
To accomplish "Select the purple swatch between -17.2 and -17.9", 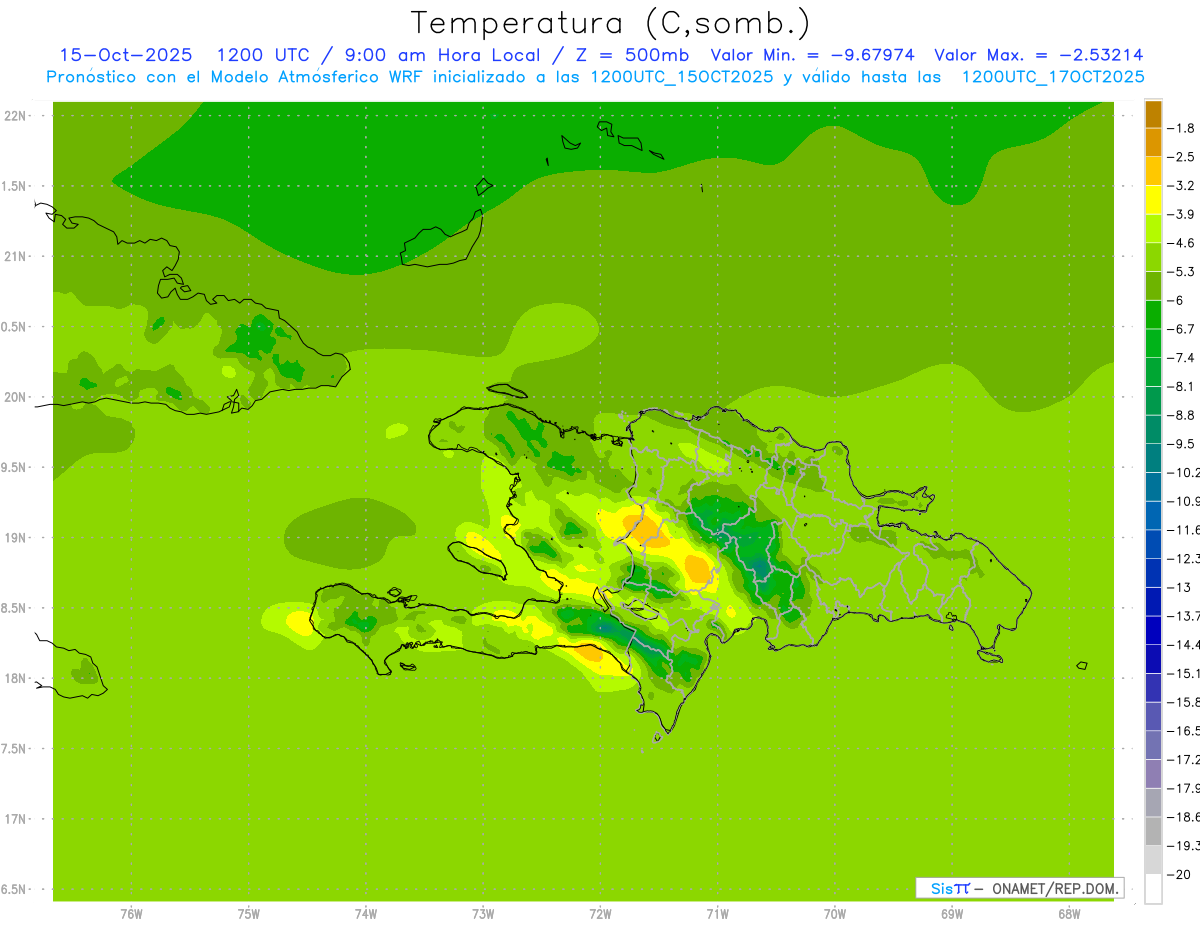I will (1153, 774).
